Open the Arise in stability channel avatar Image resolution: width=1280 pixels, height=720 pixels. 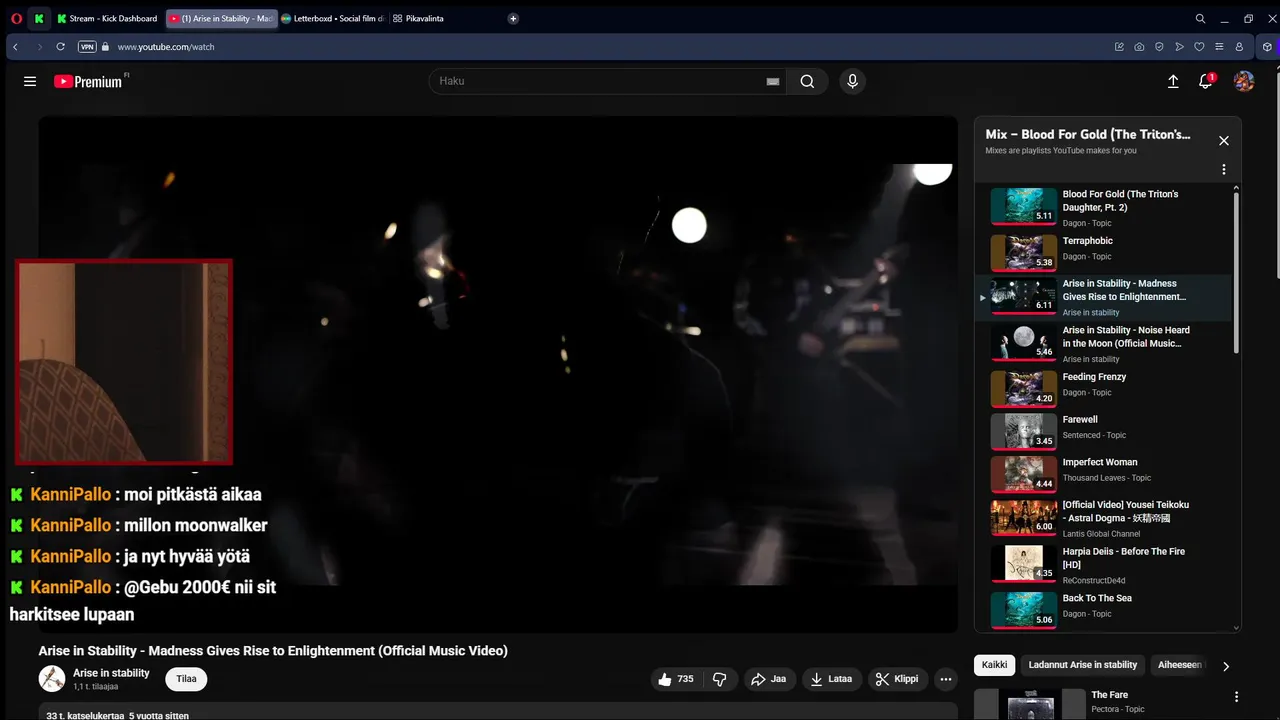pyautogui.click(x=52, y=679)
